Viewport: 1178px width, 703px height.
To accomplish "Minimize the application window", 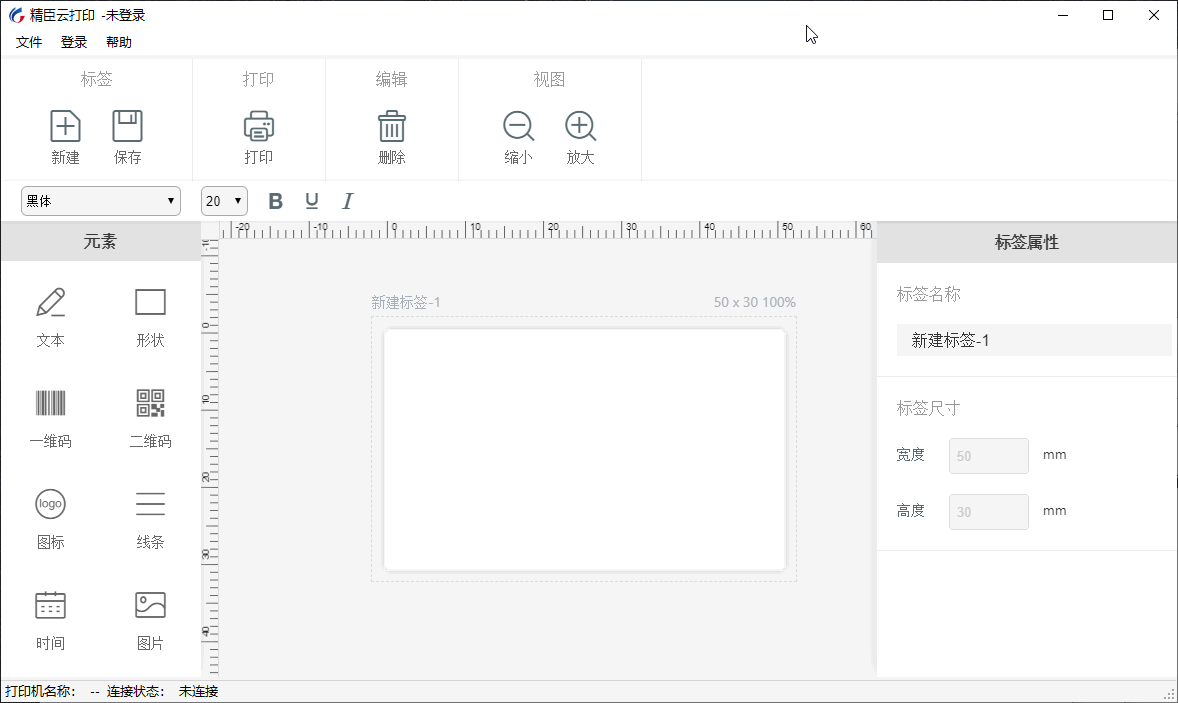I will [1062, 15].
